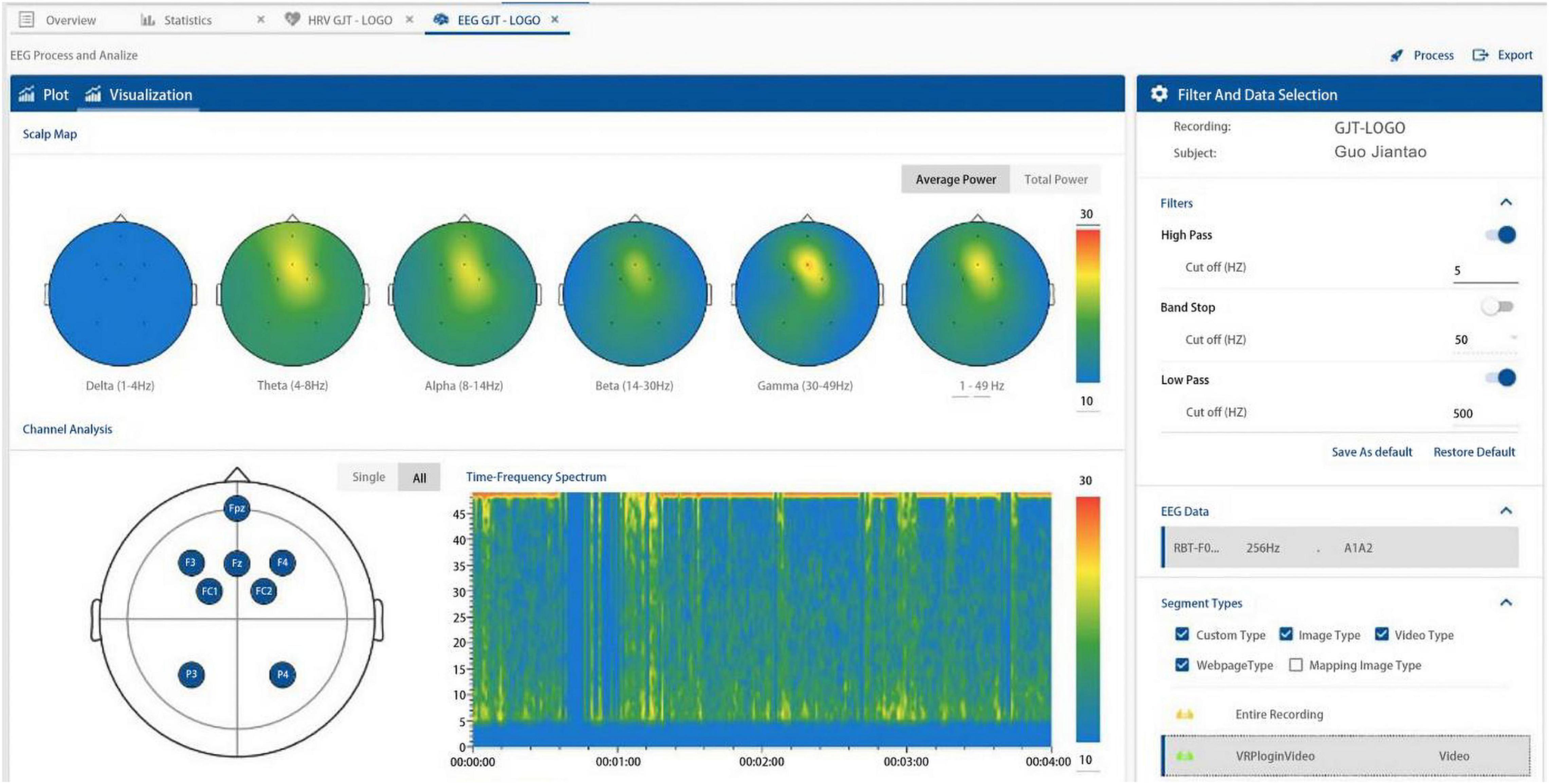Select the F3 electrode
The image size is (1549, 784).
point(190,563)
